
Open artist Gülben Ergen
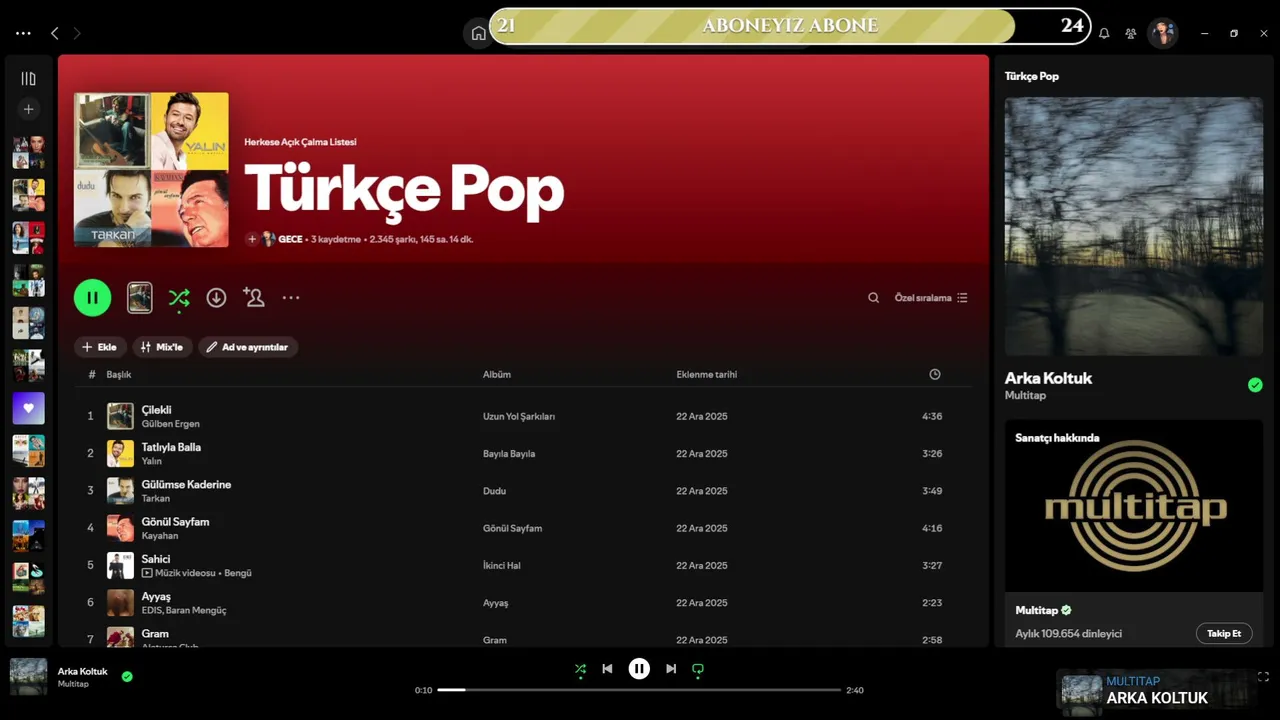tap(170, 424)
